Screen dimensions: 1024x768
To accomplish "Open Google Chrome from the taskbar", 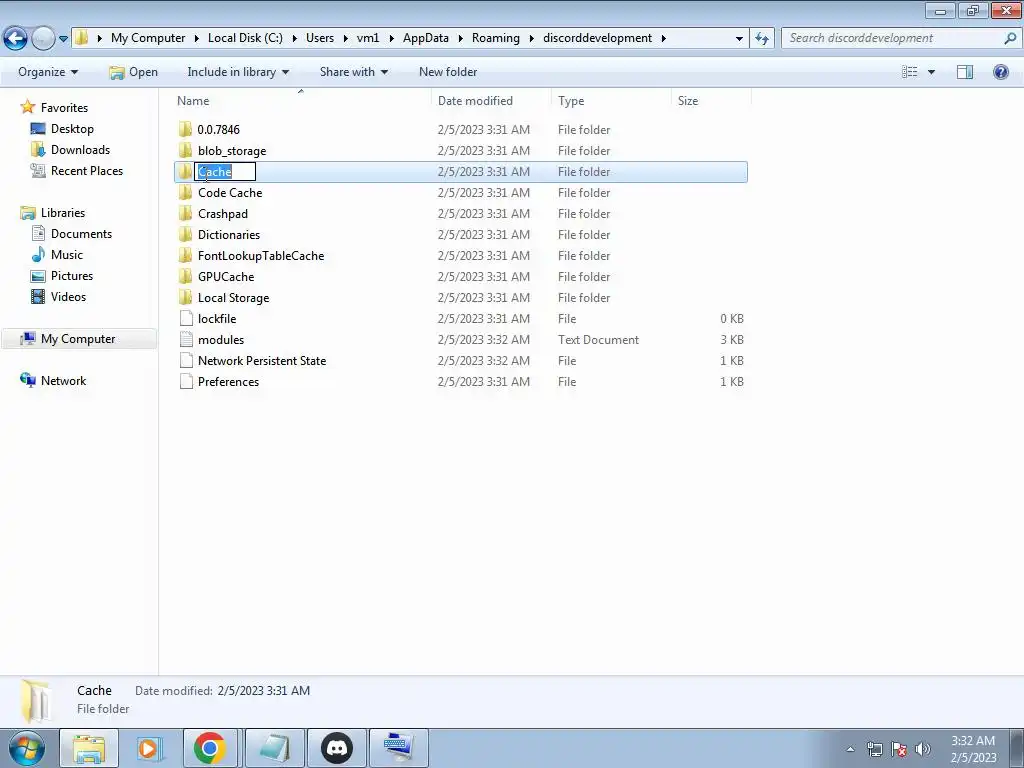I will coord(210,748).
